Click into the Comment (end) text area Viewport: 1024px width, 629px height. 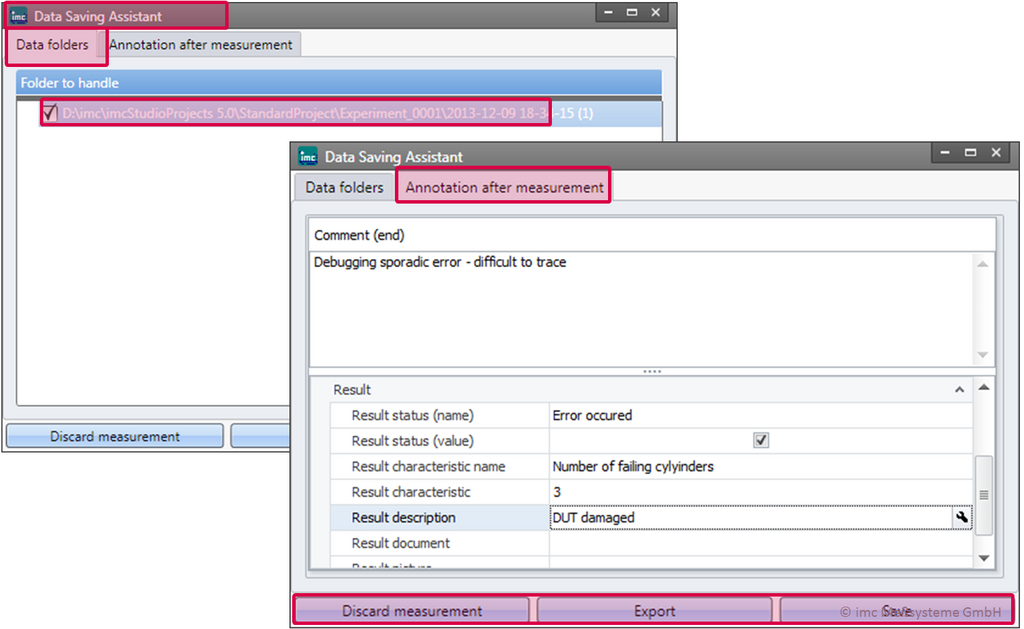coord(640,310)
